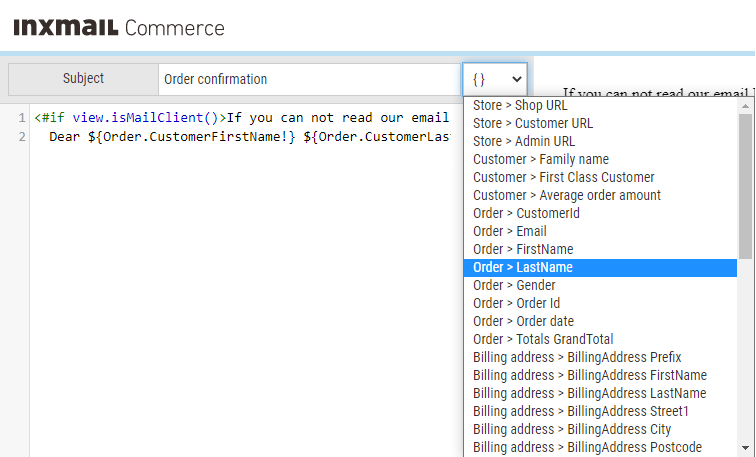Screen dimensions: 756x457
Task: Open the curly braces placeholder dropdown
Action: (x=495, y=79)
